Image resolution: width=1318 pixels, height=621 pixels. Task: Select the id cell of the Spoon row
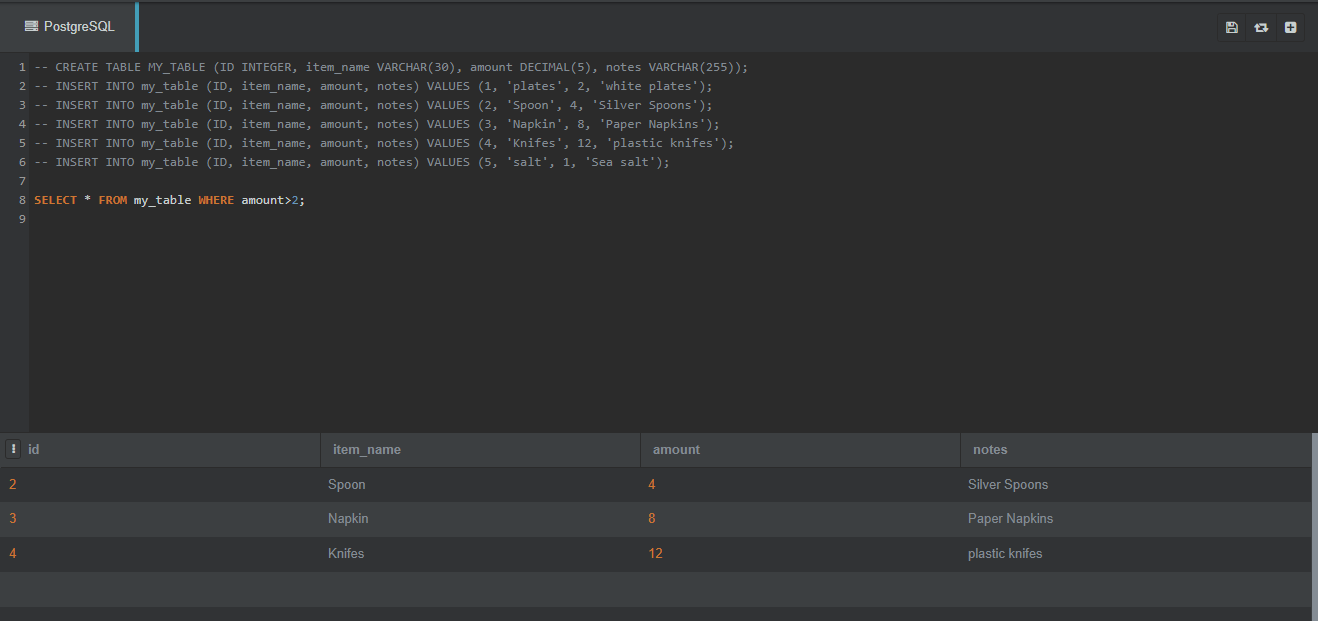coord(160,485)
